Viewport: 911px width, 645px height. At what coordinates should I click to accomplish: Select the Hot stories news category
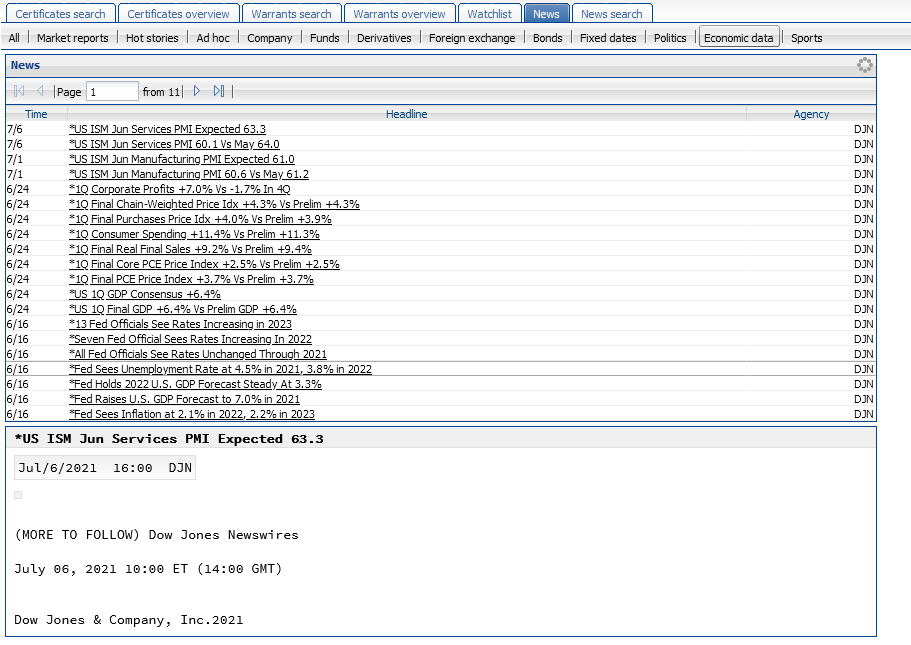pyautogui.click(x=152, y=38)
